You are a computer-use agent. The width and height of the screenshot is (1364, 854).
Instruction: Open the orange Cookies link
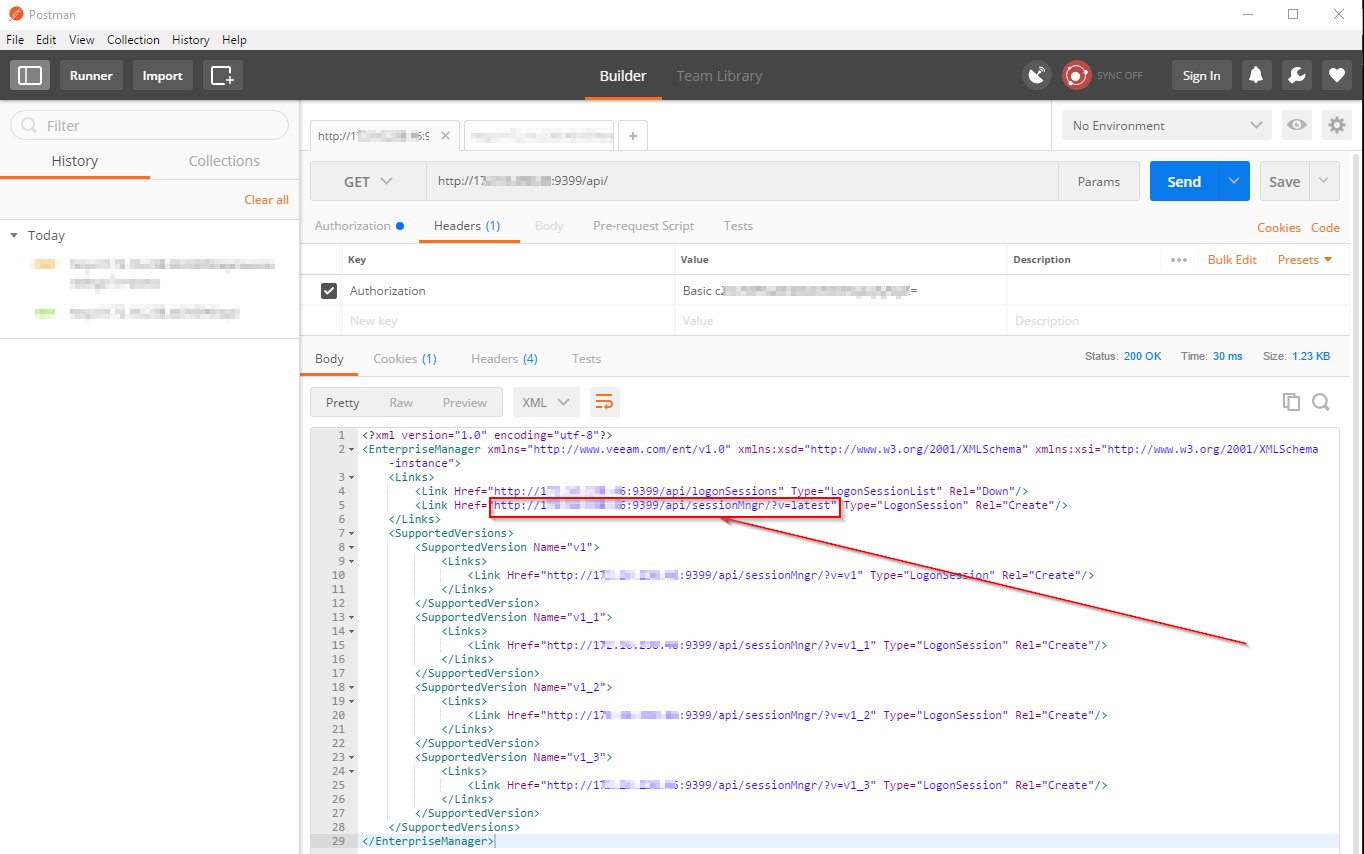tap(1279, 228)
